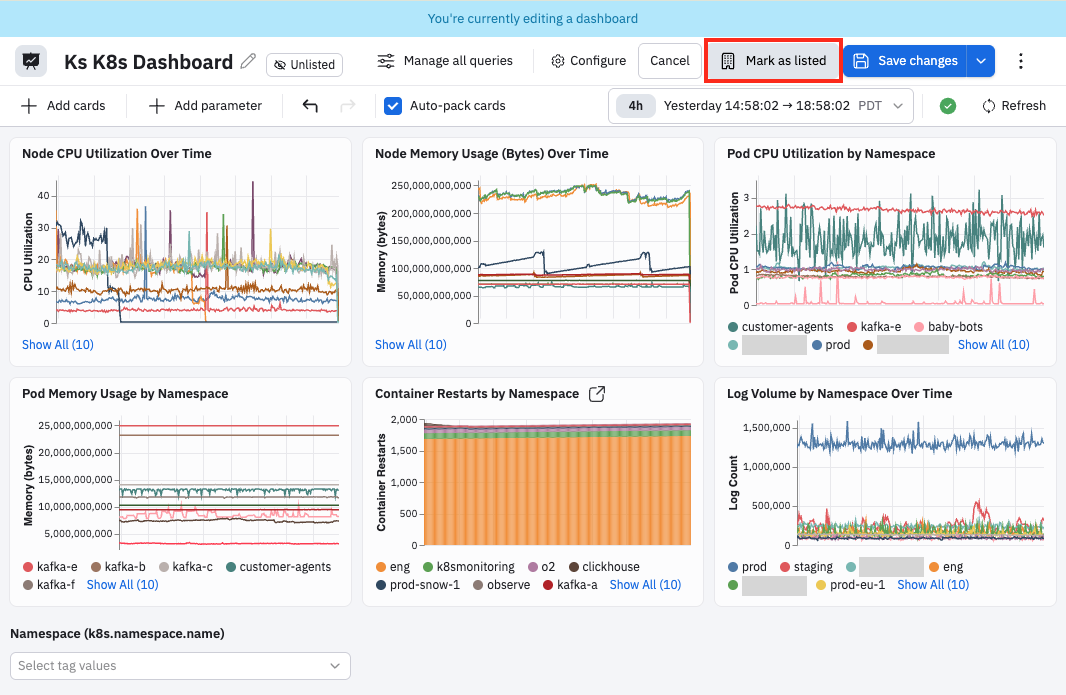Open Manage all queries
Screen dimensions: 1066x695
(445, 61)
